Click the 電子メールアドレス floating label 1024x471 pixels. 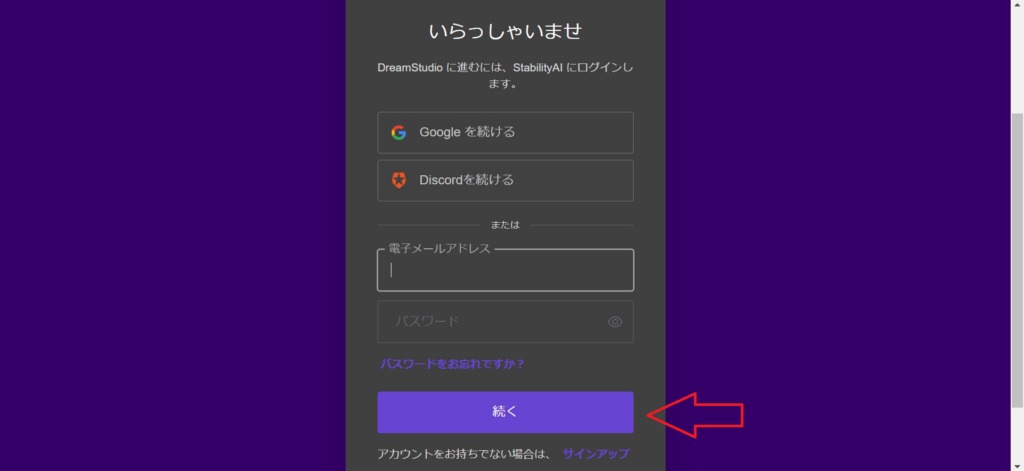pyautogui.click(x=439, y=249)
